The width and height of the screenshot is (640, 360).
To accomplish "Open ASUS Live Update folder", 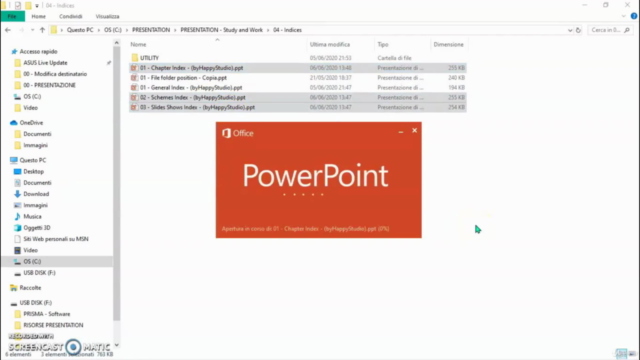I will (x=45, y=63).
